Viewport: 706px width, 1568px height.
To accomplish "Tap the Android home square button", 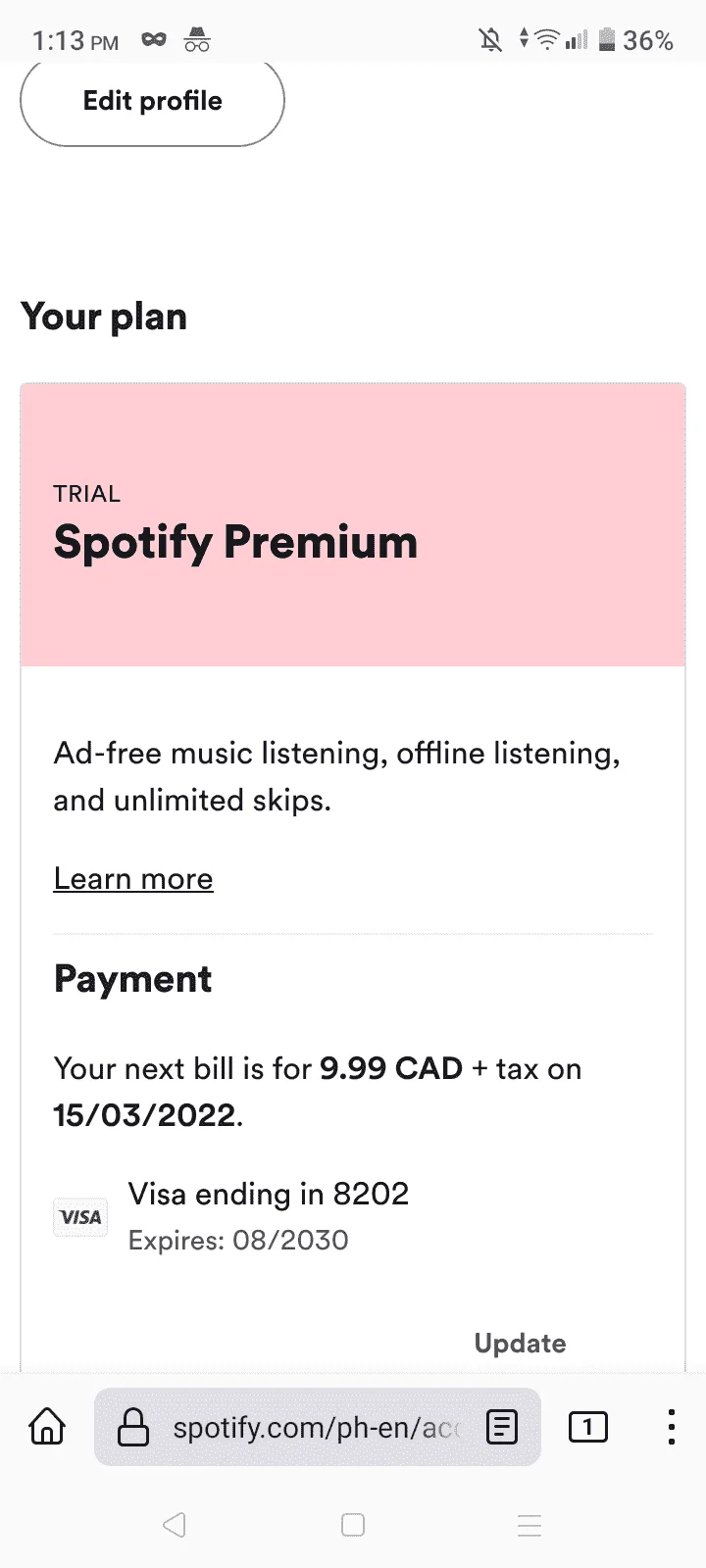I will point(353,1525).
